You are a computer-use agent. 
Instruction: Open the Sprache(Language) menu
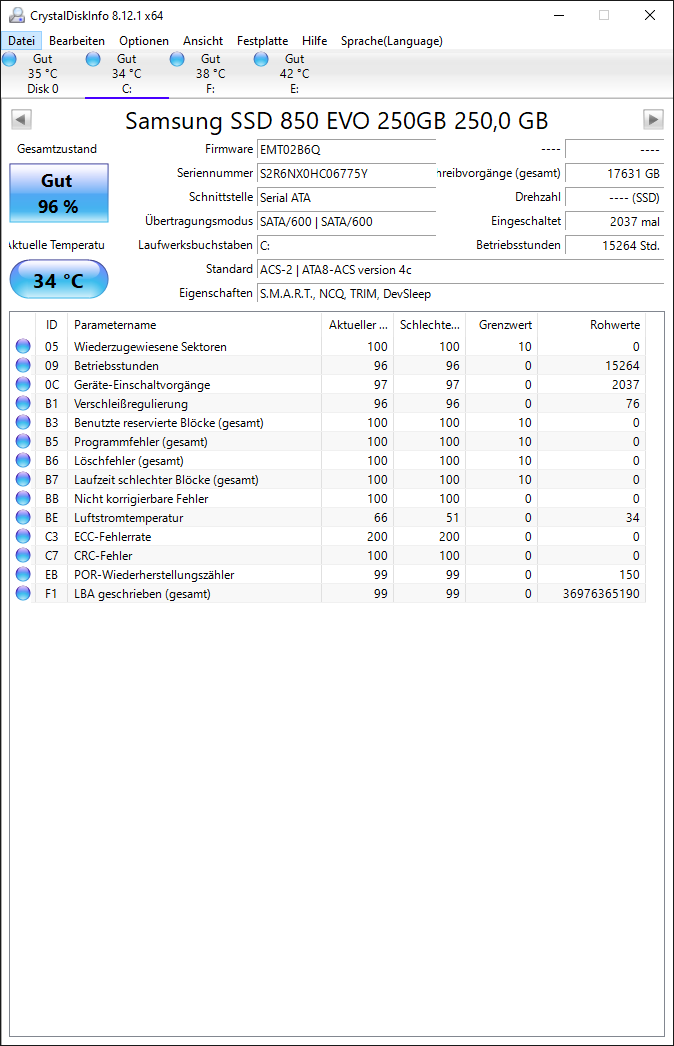tap(392, 41)
